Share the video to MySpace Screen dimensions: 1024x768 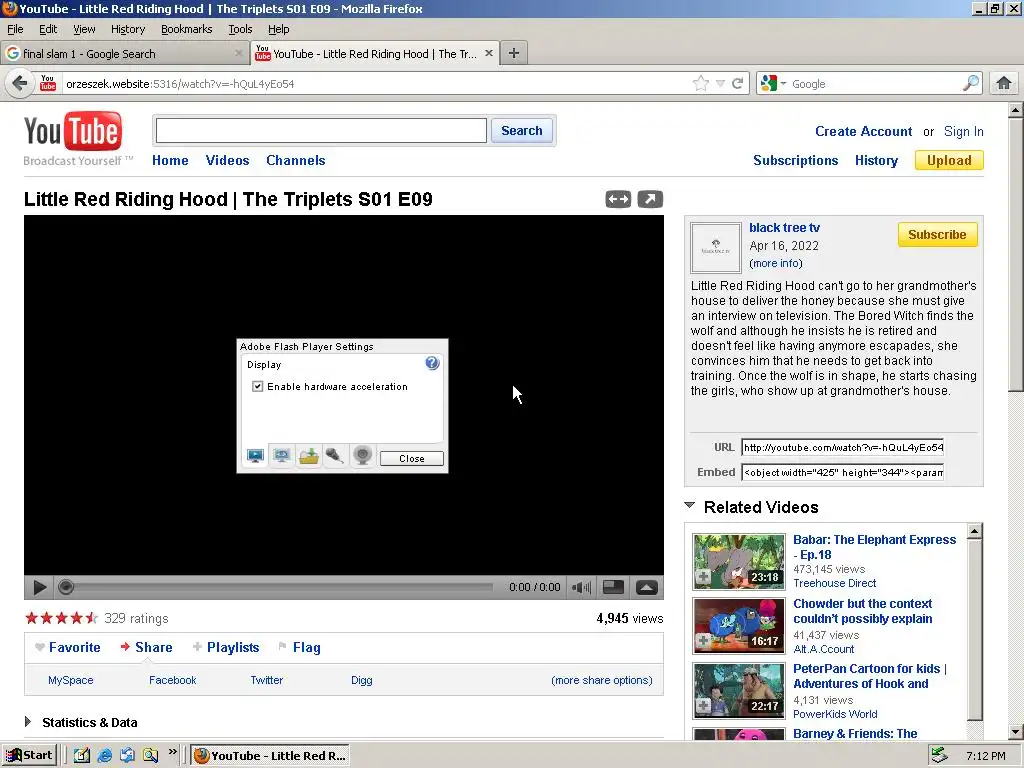tap(71, 680)
